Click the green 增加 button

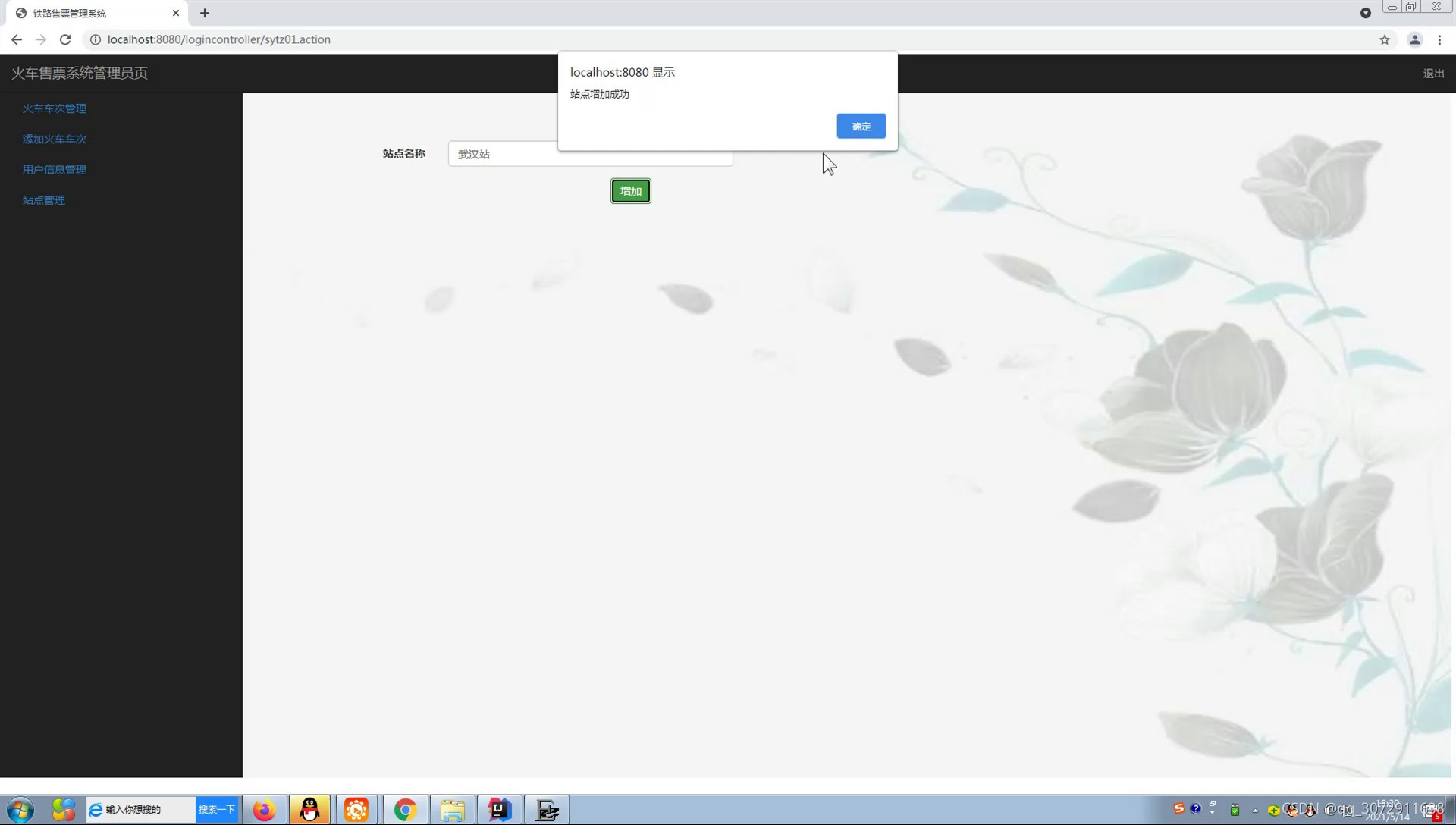(630, 191)
